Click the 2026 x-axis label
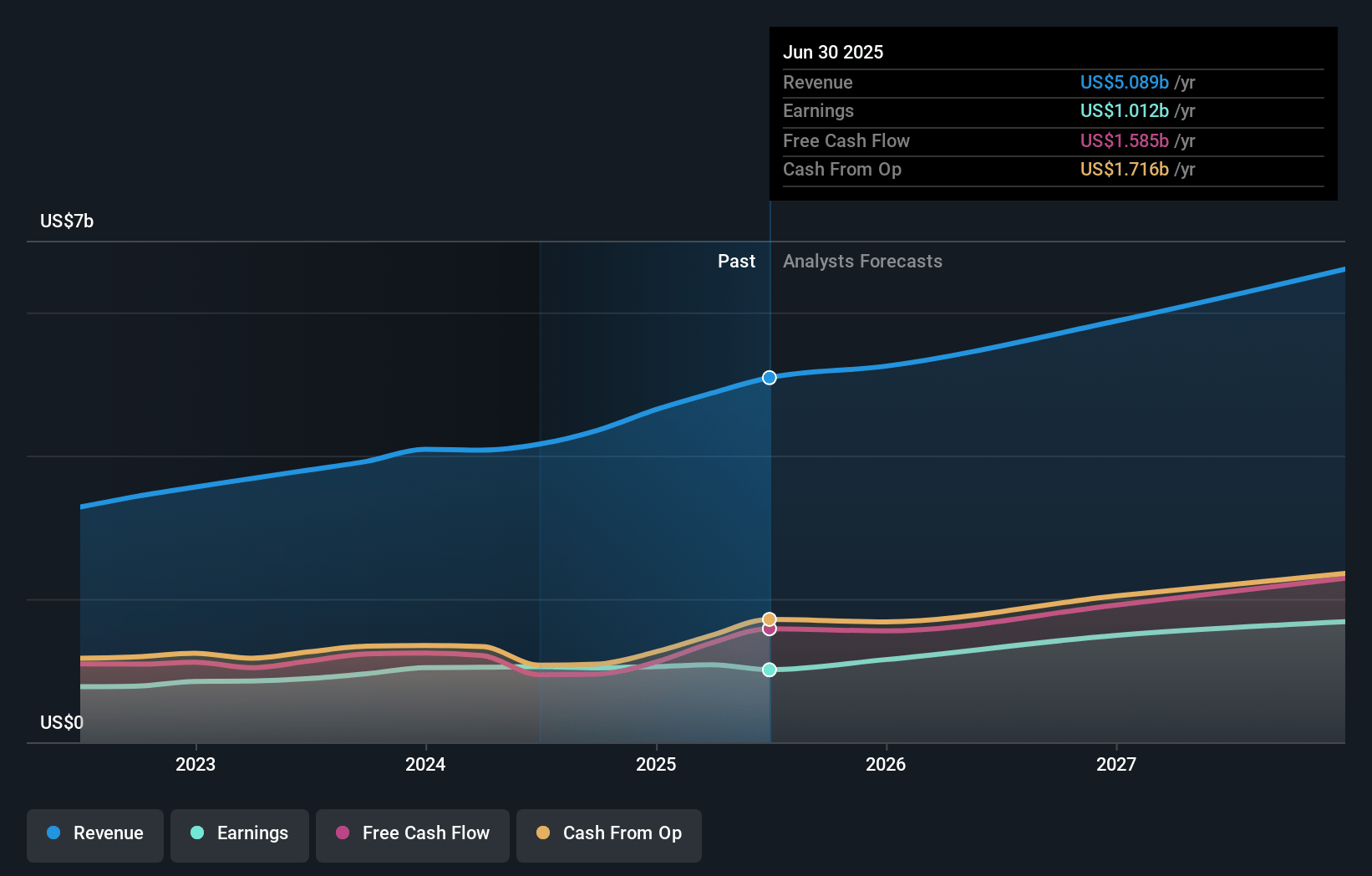Screen dimensions: 1372x876 [886, 764]
